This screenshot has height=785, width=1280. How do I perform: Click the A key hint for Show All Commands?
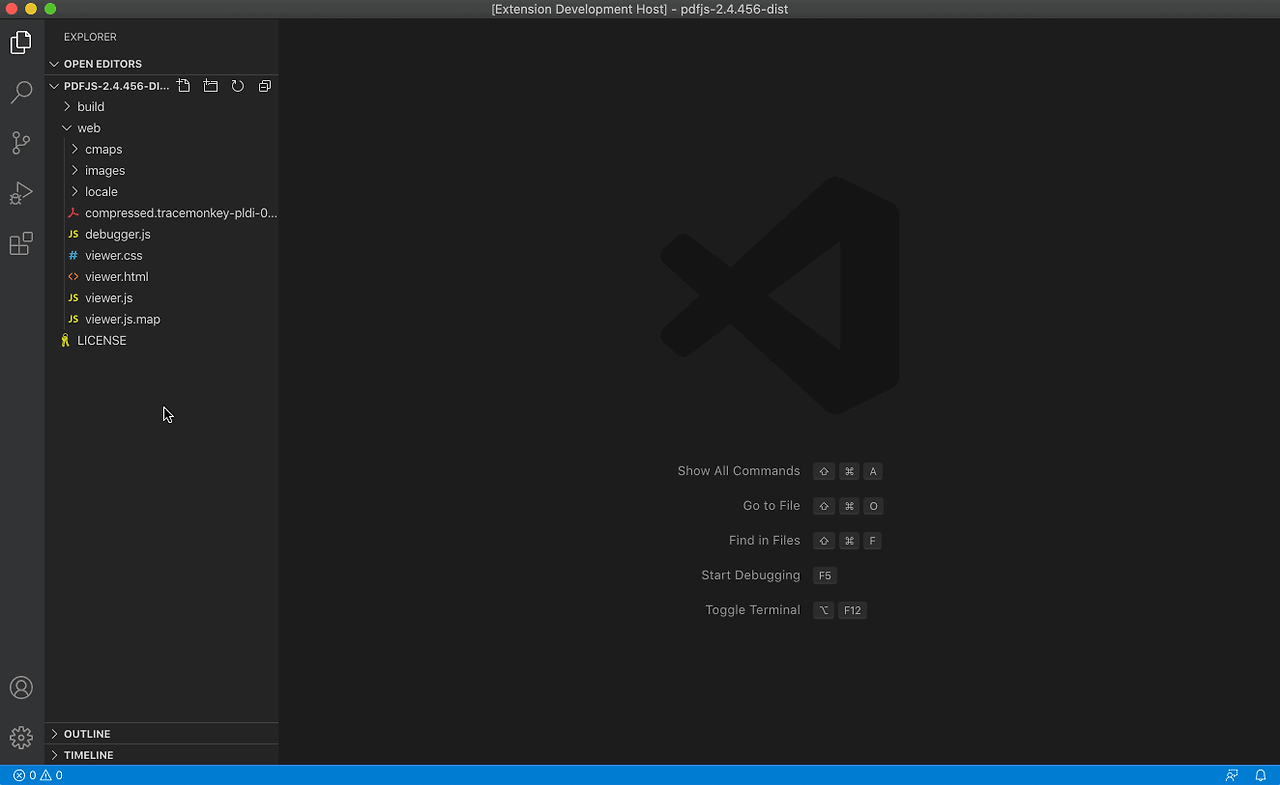(x=873, y=471)
